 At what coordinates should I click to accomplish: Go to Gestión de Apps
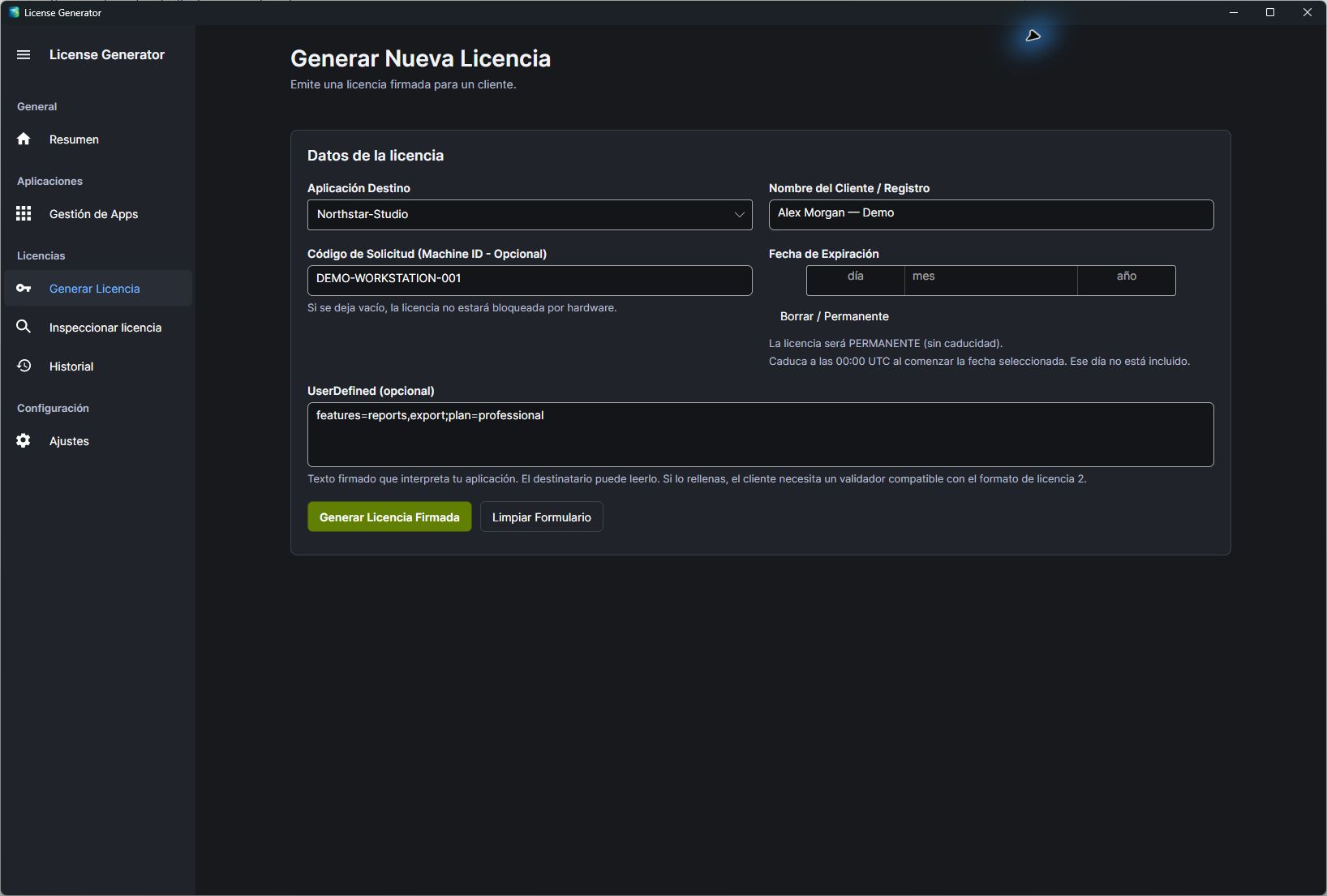coord(98,214)
